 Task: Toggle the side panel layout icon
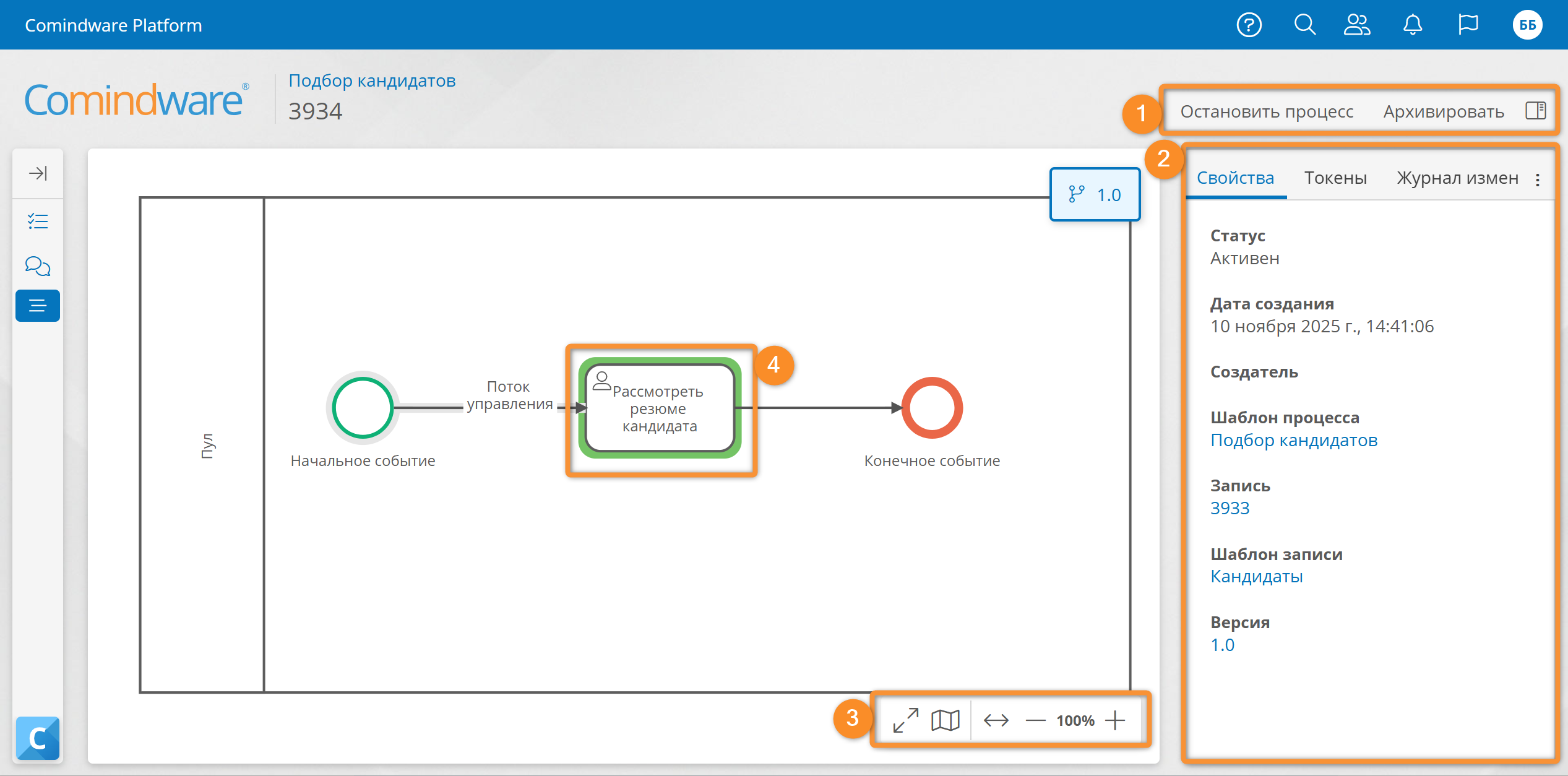1535,111
